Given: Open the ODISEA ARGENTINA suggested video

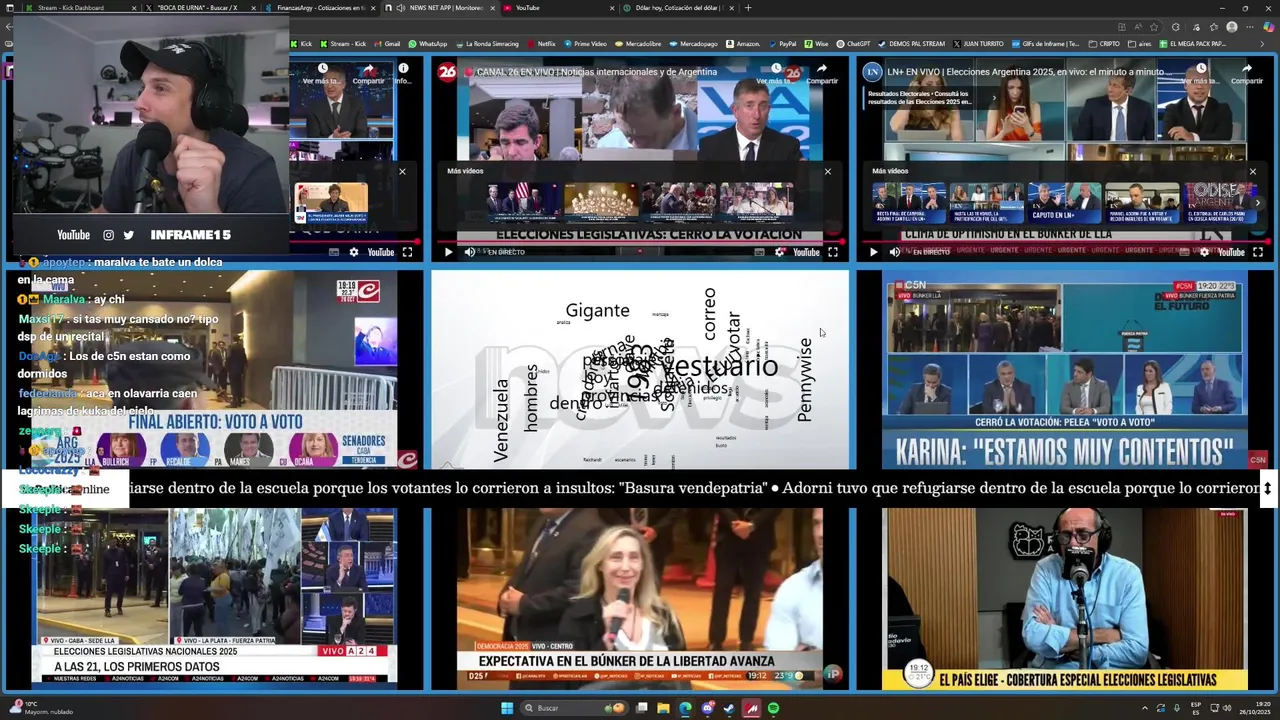Looking at the screenshot, I should pos(1220,202).
